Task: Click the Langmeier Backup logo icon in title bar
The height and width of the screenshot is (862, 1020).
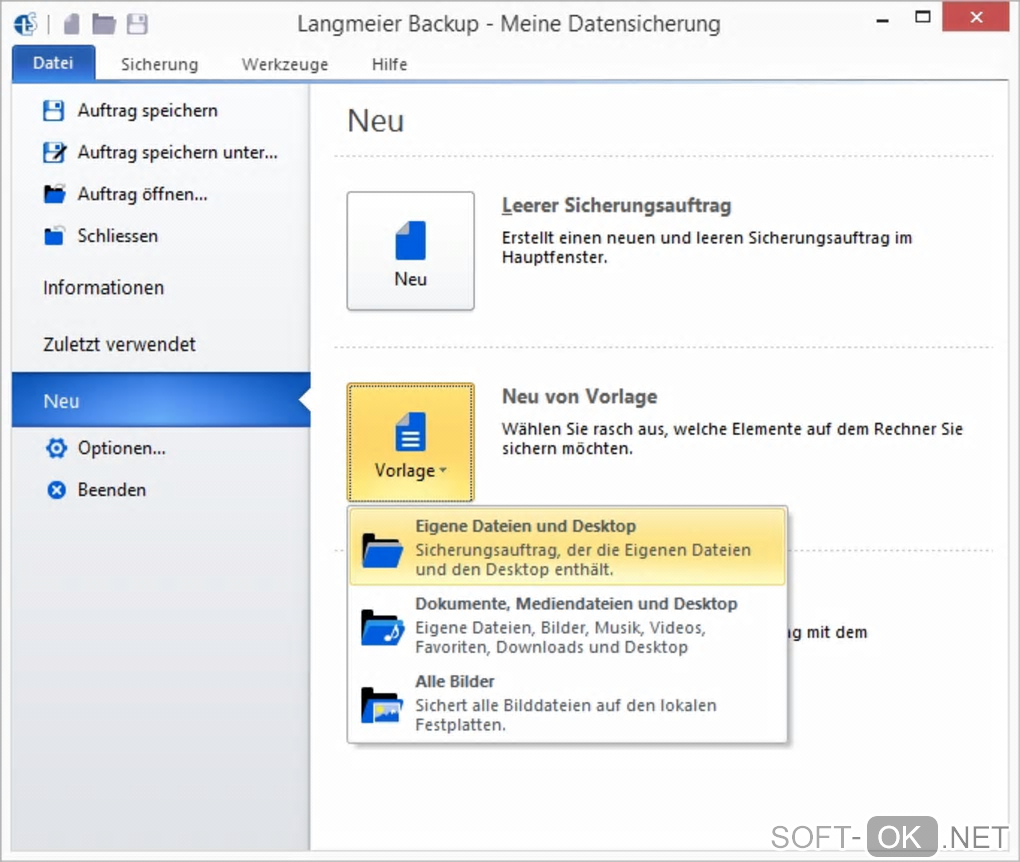Action: (x=26, y=25)
